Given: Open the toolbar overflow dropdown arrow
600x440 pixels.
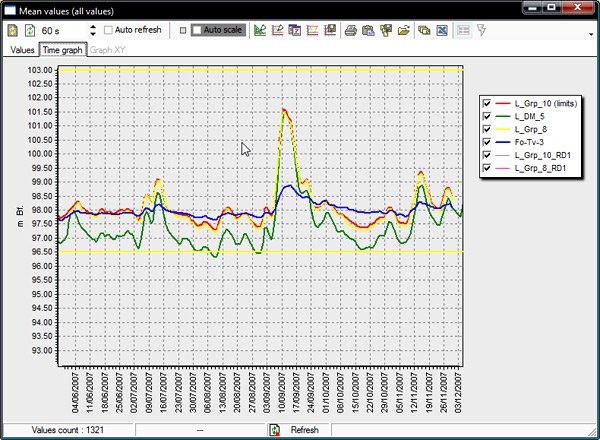Looking at the screenshot, I should pyautogui.click(x=592, y=35).
